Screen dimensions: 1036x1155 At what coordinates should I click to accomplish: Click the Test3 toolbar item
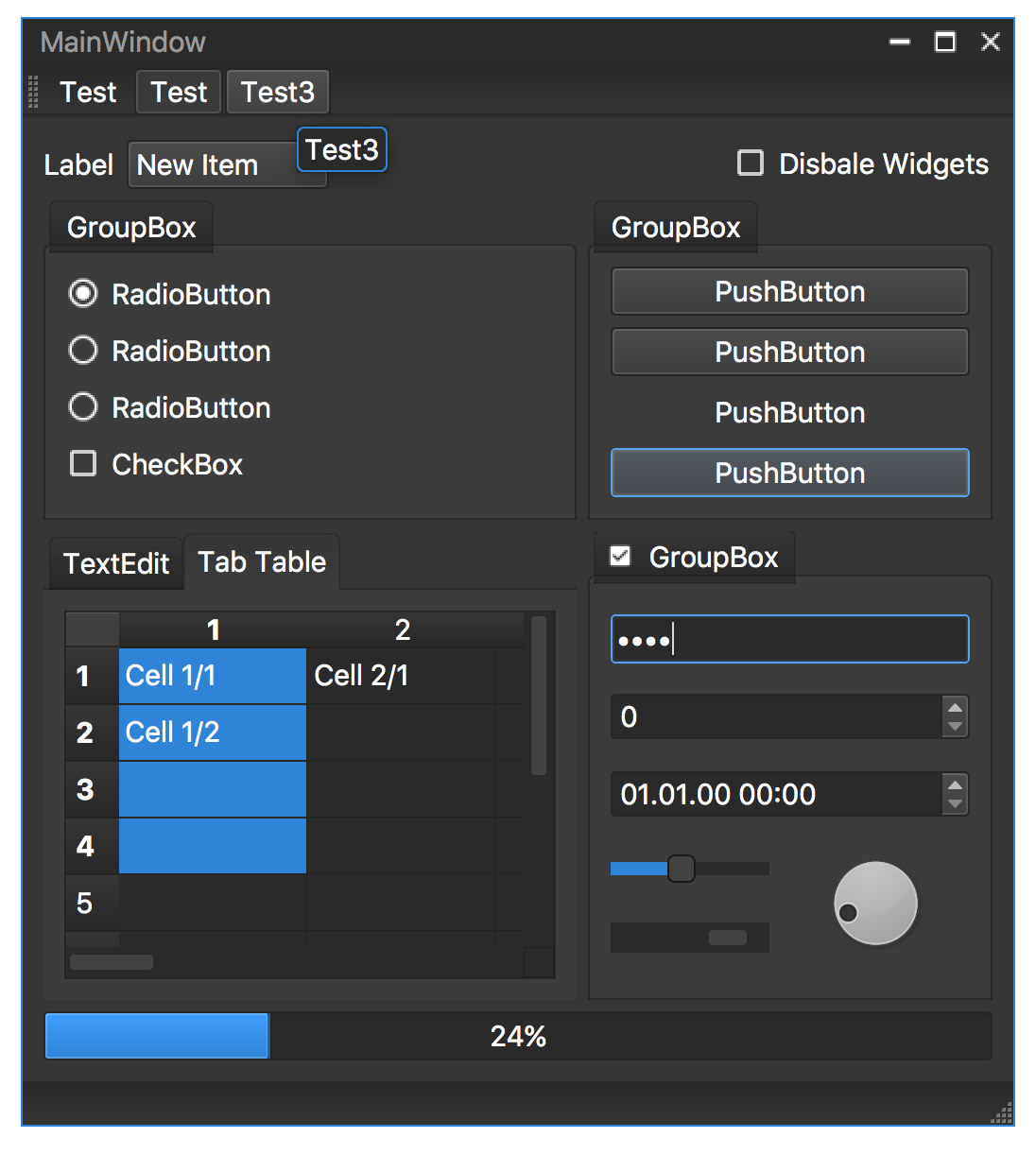click(x=277, y=92)
